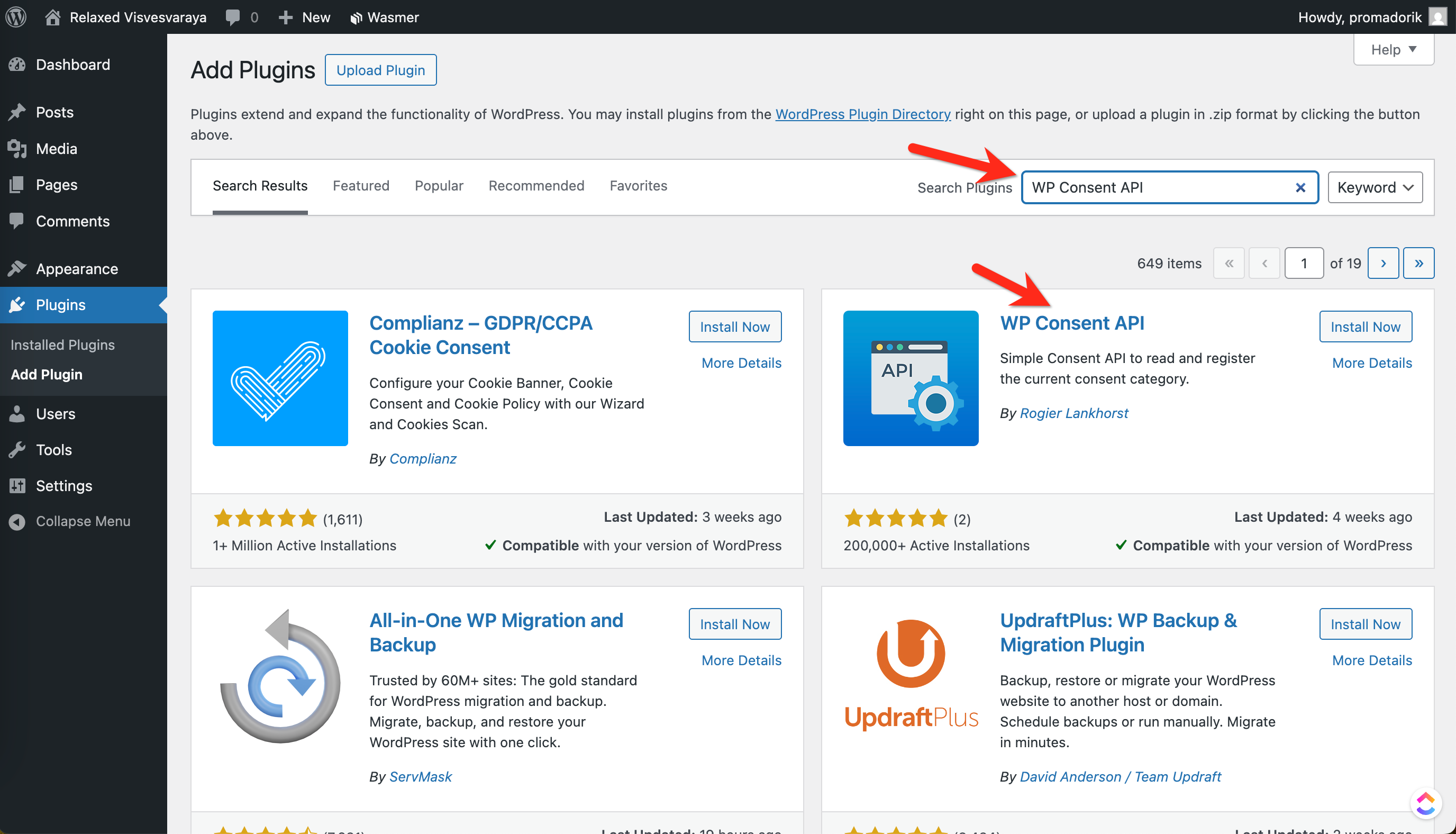This screenshot has width=1456, height=834.
Task: Click the Upload Plugin button
Action: (380, 70)
